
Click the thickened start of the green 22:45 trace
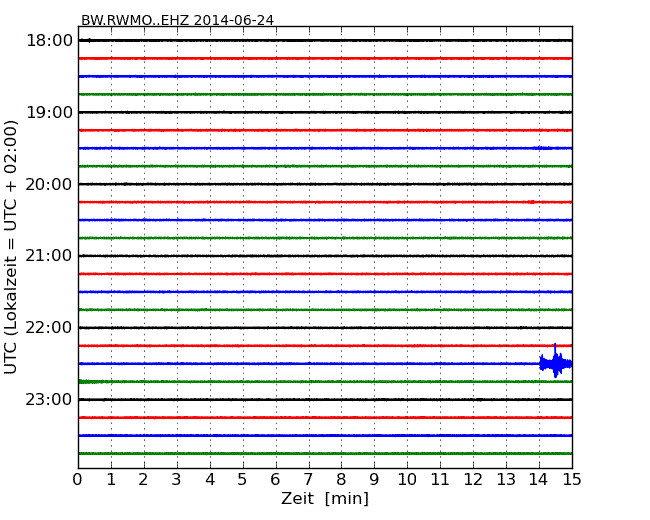pyautogui.click(x=92, y=381)
